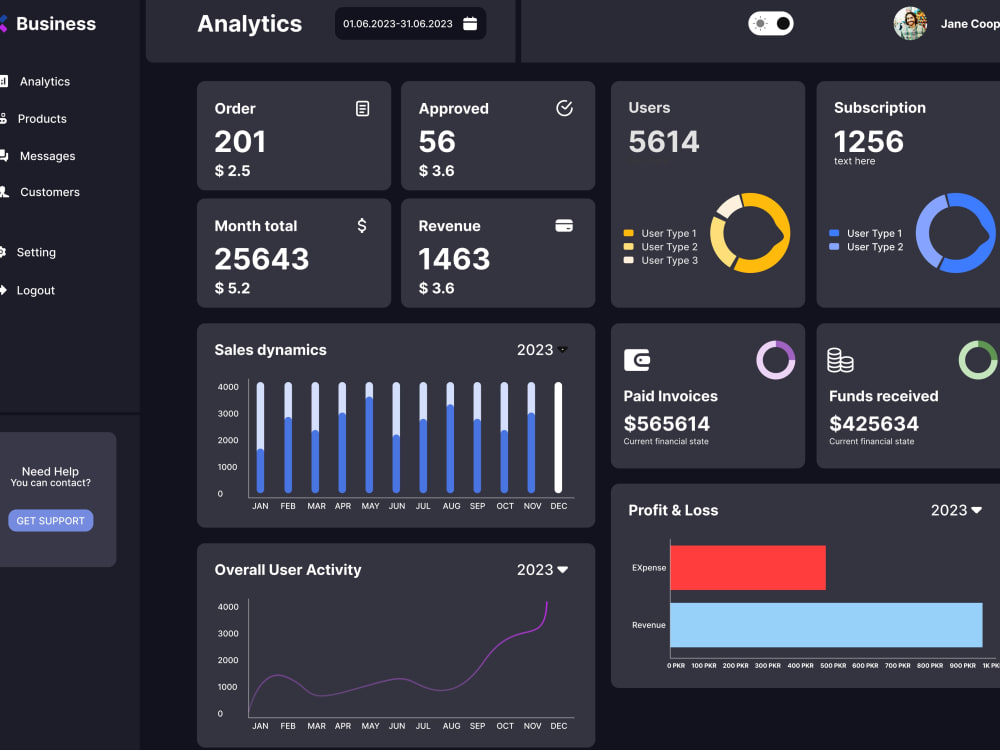Viewport: 1000px width, 750px height.
Task: Open the Sales dynamics 2023 year dropdown
Action: coord(542,349)
